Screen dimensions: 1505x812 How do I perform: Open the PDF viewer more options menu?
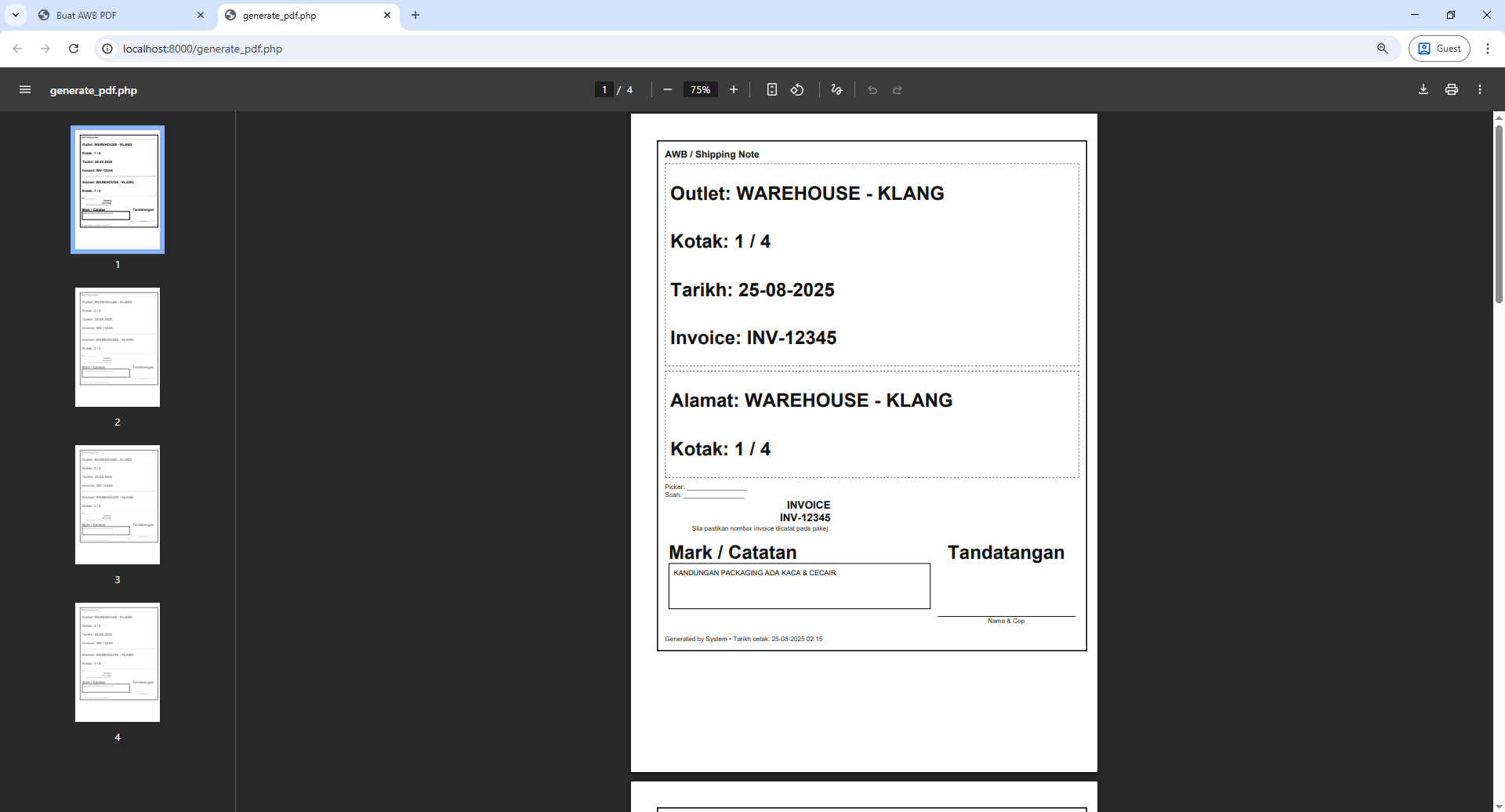pos(1480,89)
